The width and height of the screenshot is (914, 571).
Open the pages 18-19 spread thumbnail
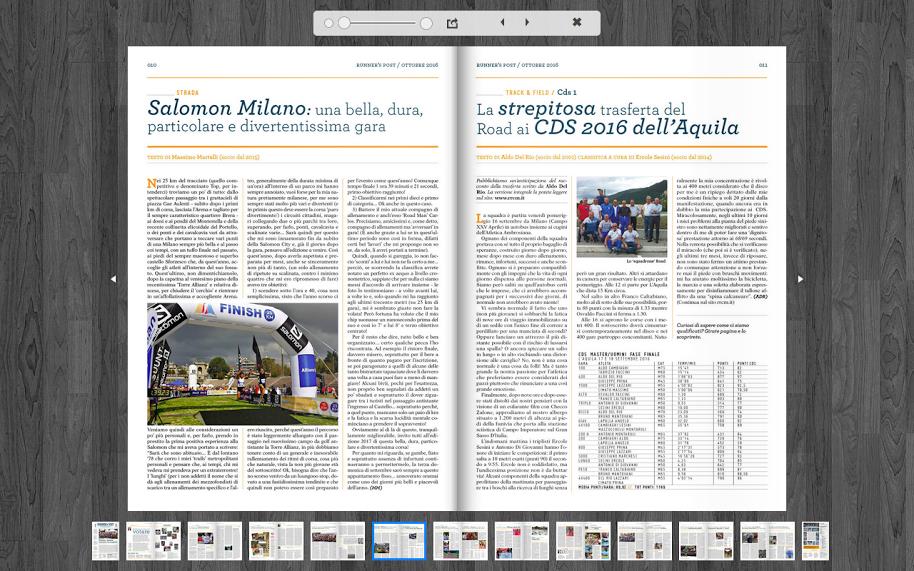645,541
